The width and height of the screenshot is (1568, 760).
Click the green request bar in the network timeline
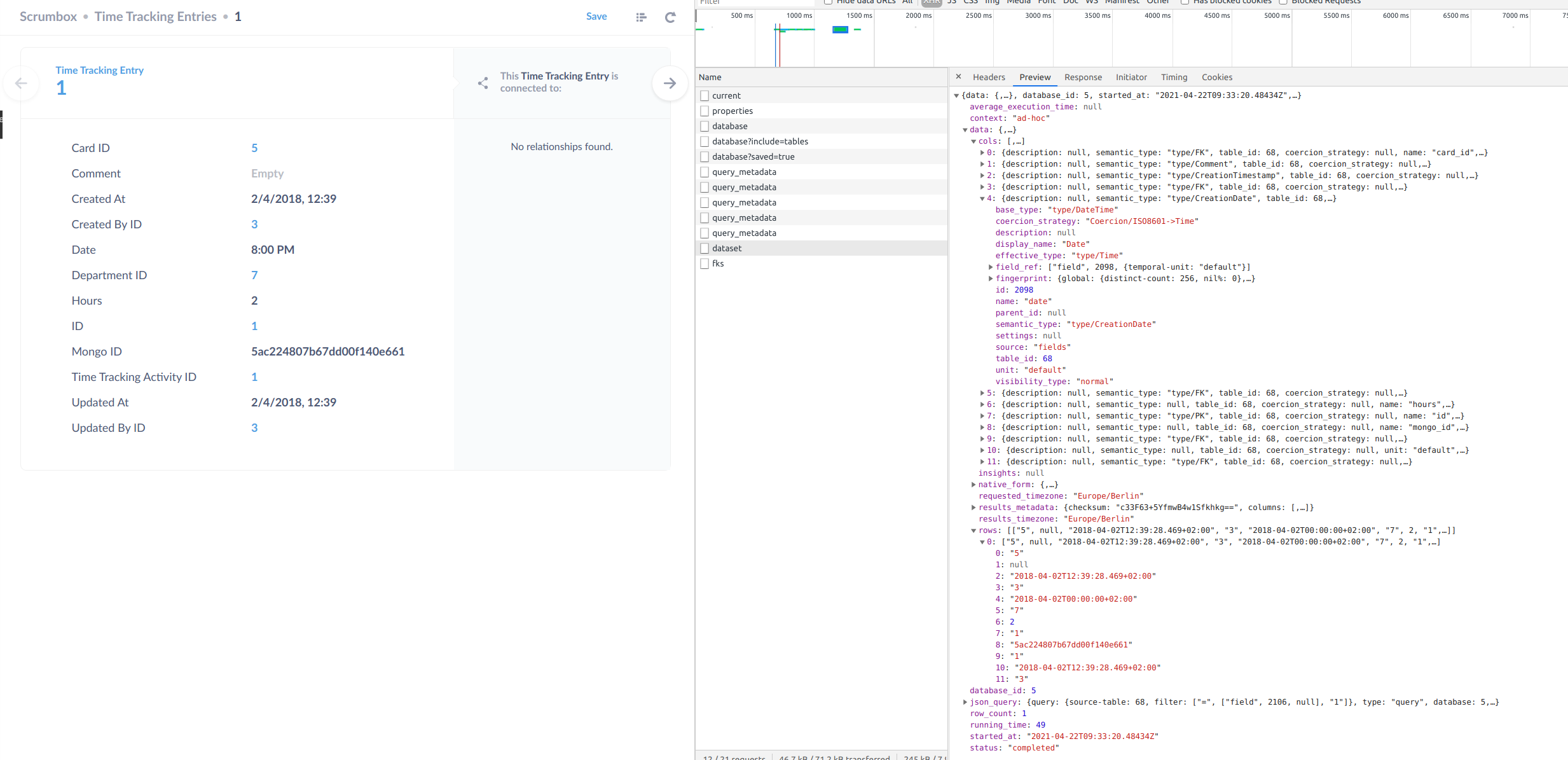[841, 29]
